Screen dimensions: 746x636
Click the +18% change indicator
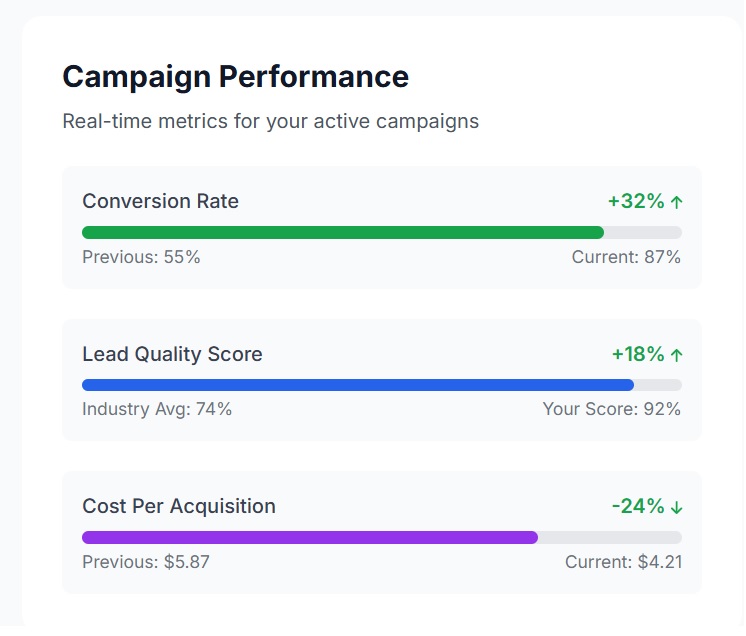[x=638, y=354]
